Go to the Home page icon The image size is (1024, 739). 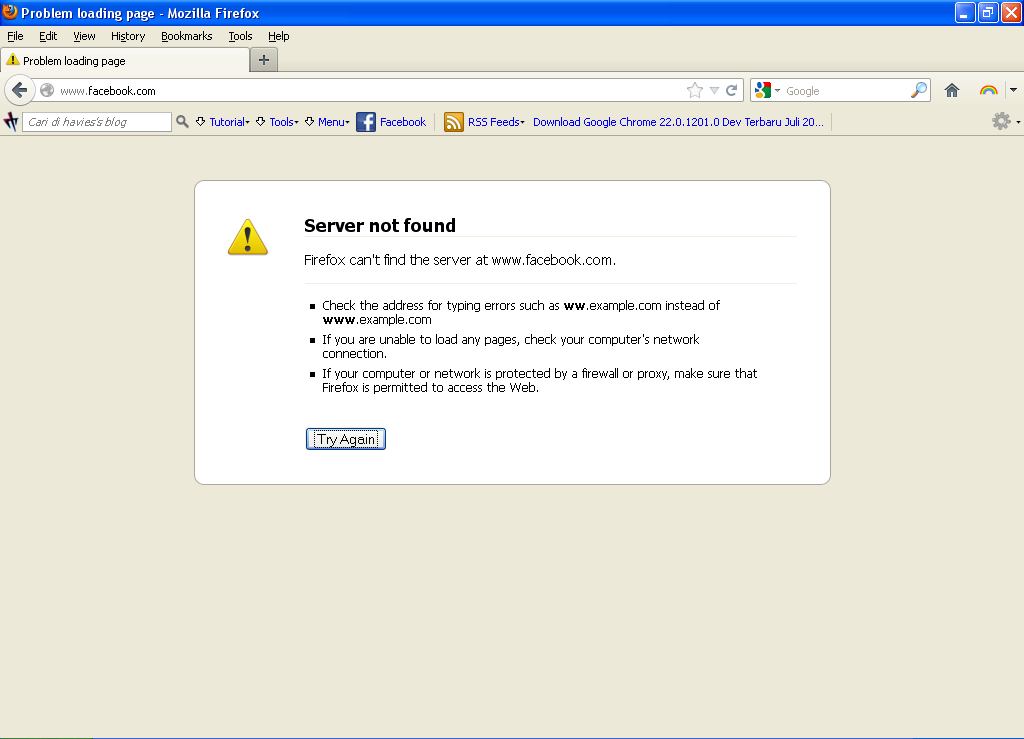(952, 90)
